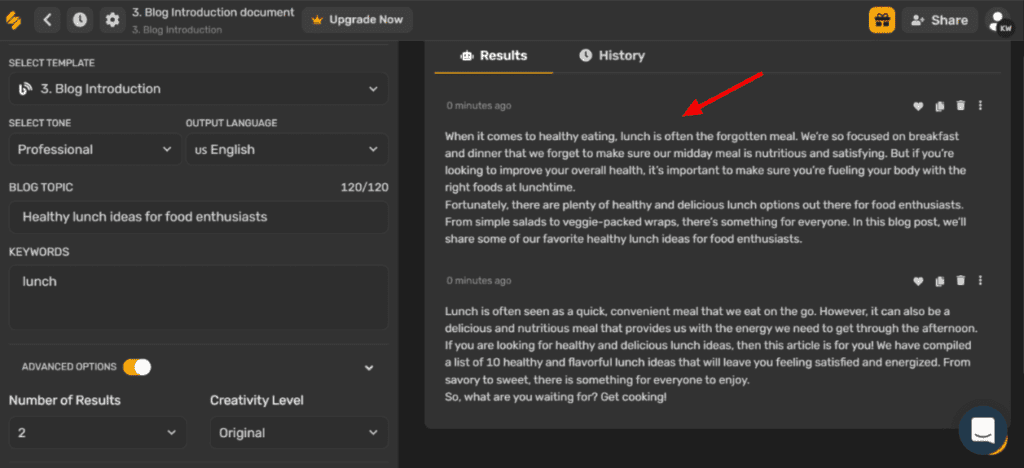Open the settings gear icon
The image size is (1024, 468).
coord(112,19)
